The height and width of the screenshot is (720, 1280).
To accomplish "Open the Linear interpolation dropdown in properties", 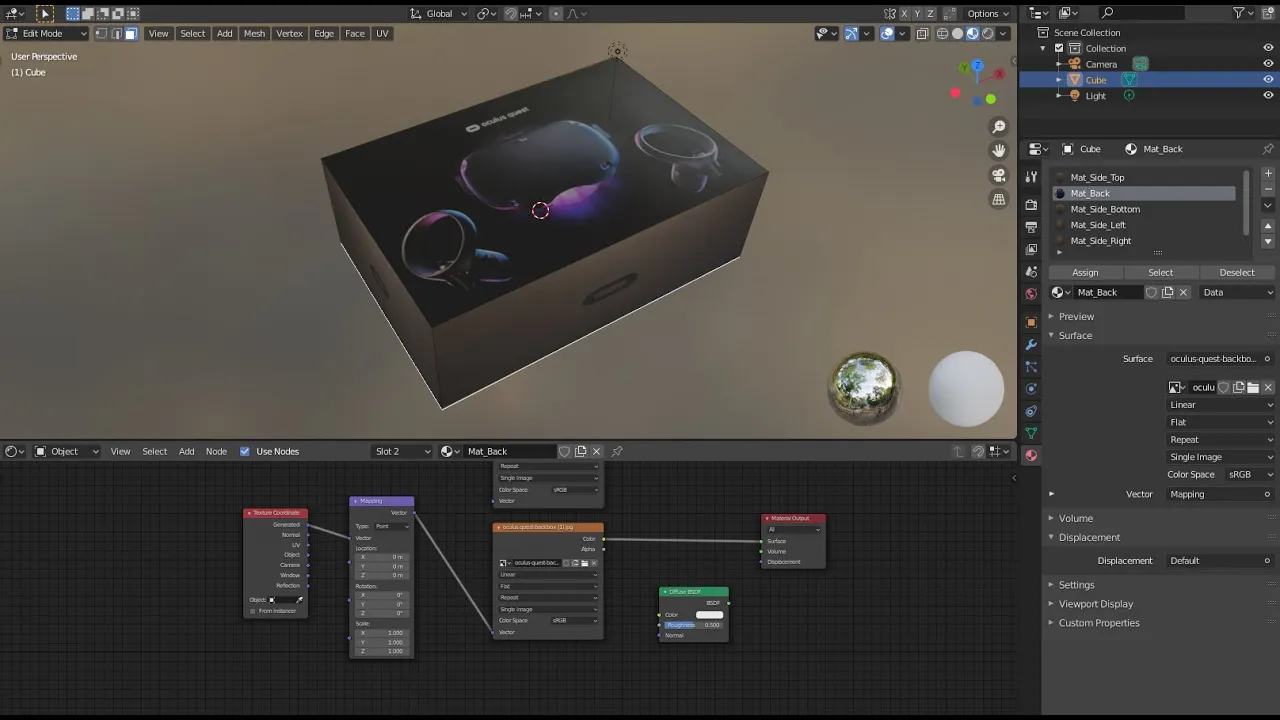I will [1221, 405].
